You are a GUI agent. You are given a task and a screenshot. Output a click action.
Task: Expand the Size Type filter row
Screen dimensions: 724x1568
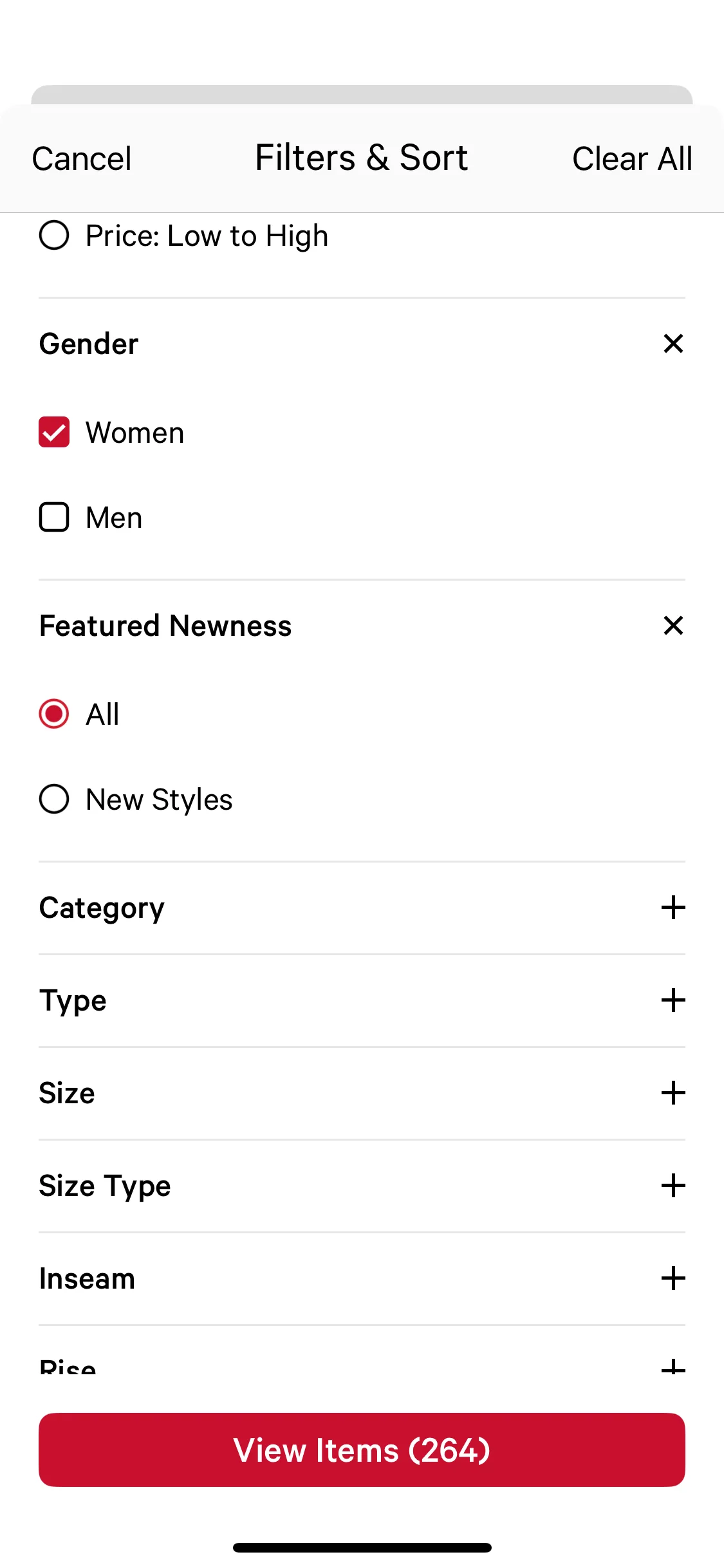[106, 1186]
